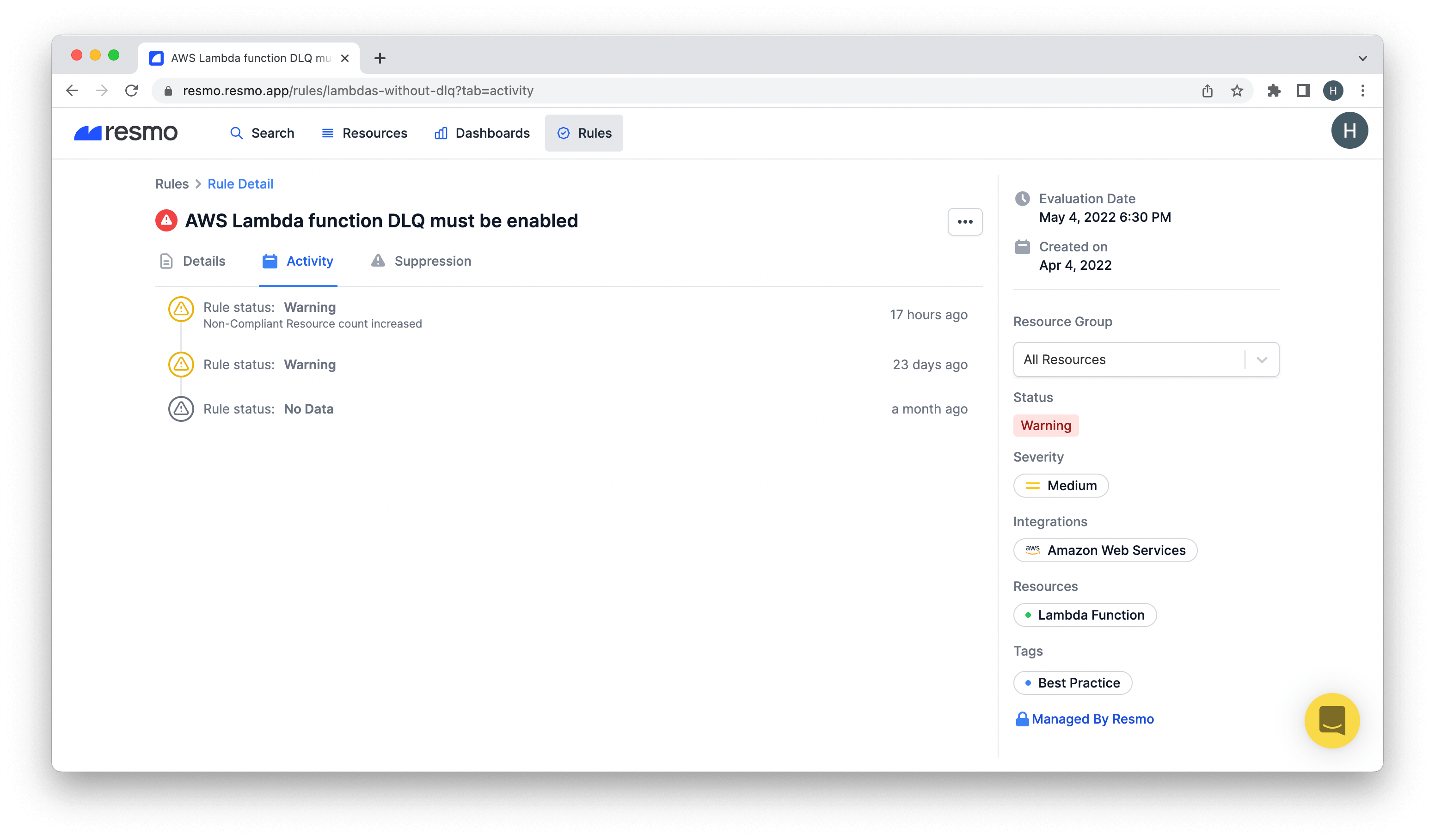Click the 'a month ago' timestamp
This screenshot has height=840, width=1435.
[x=929, y=409]
